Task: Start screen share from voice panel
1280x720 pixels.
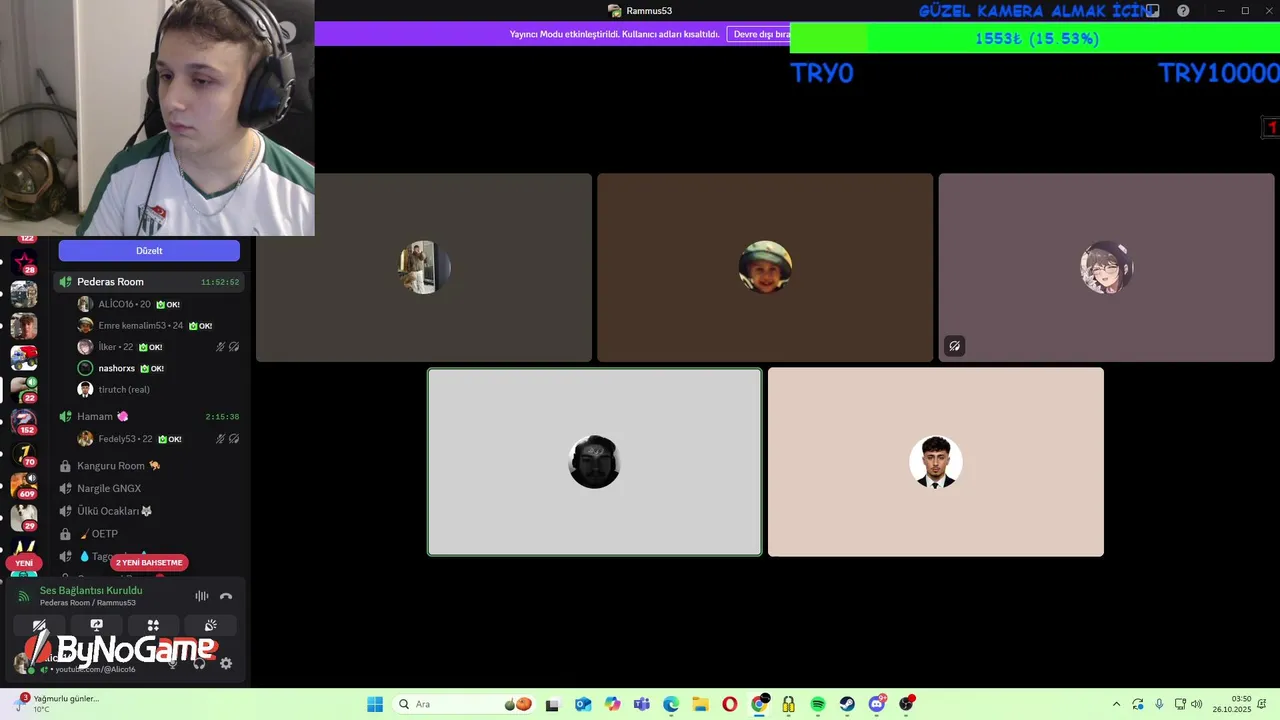Action: 96,626
